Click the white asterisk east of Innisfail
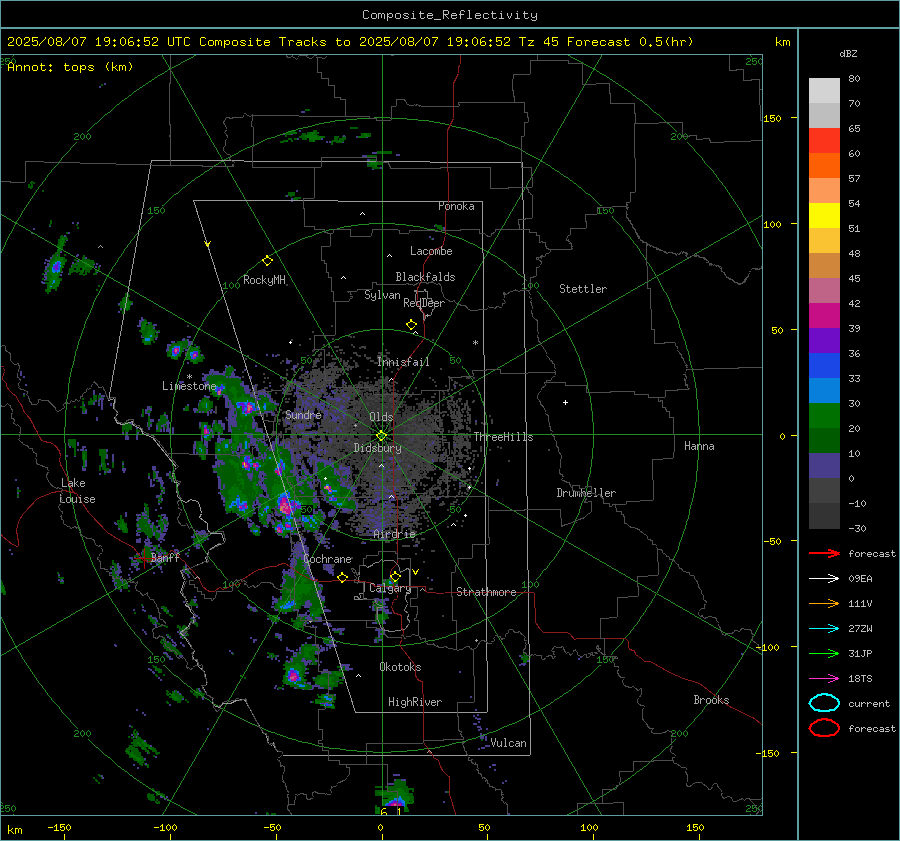 pyautogui.click(x=475, y=343)
